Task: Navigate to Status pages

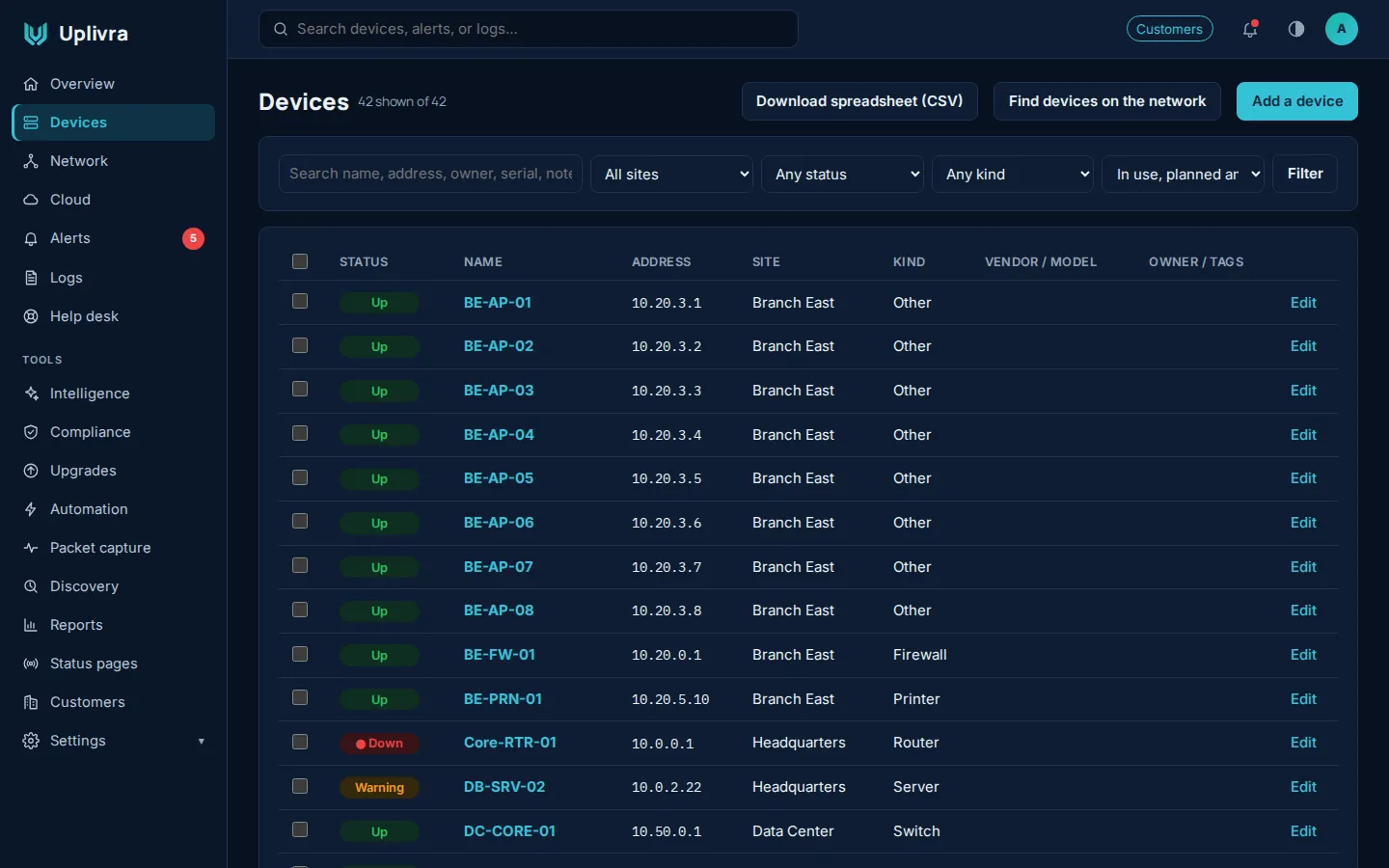Action: click(x=113, y=664)
